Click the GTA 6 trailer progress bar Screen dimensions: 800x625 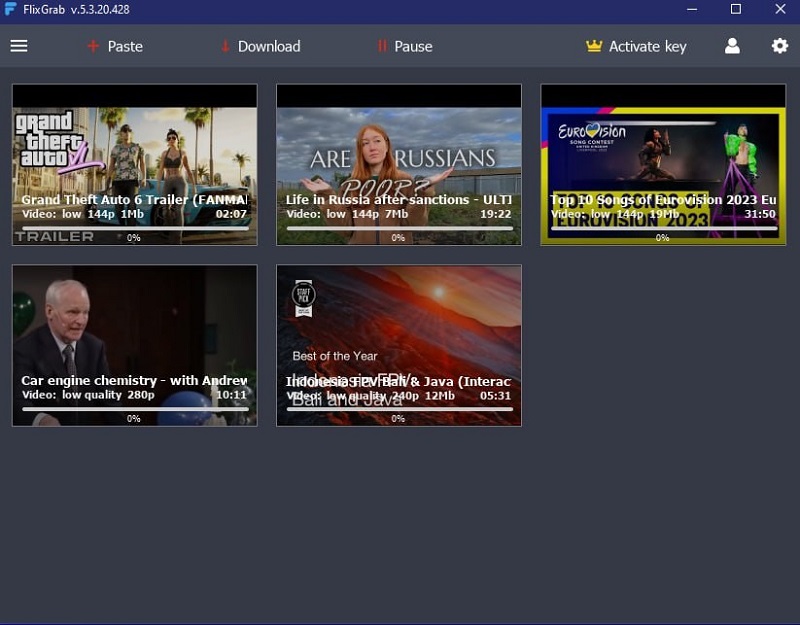pyautogui.click(x=135, y=229)
